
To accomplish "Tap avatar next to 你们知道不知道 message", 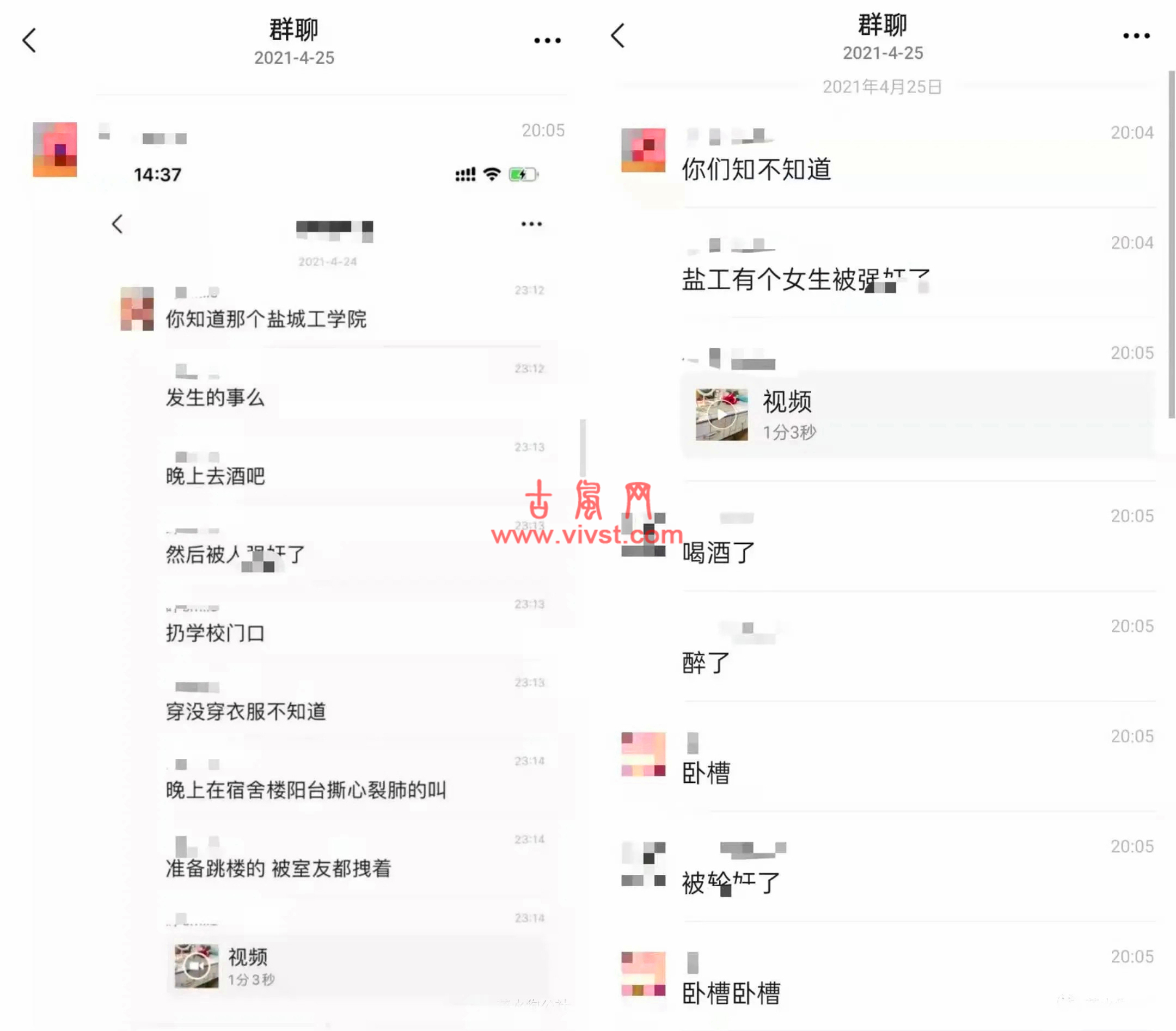I will (643, 150).
